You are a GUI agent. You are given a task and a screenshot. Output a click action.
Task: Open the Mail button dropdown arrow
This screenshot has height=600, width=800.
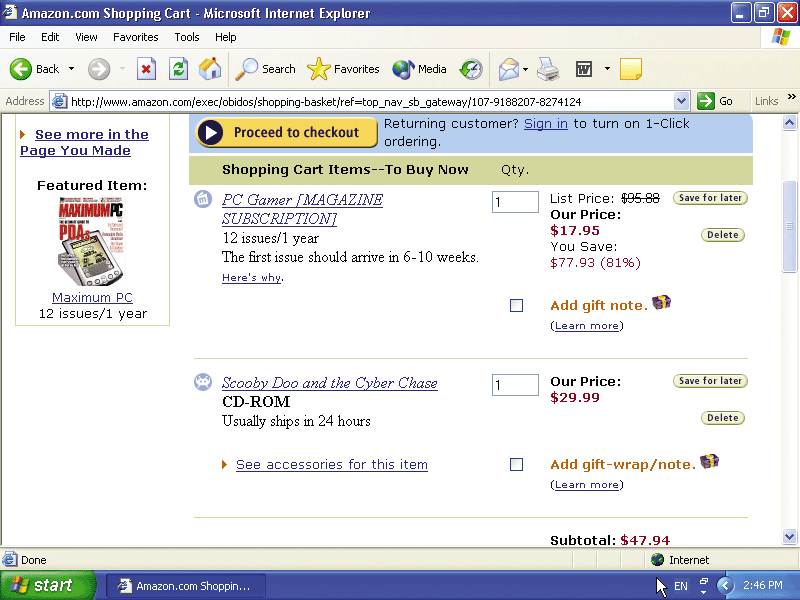pos(526,69)
